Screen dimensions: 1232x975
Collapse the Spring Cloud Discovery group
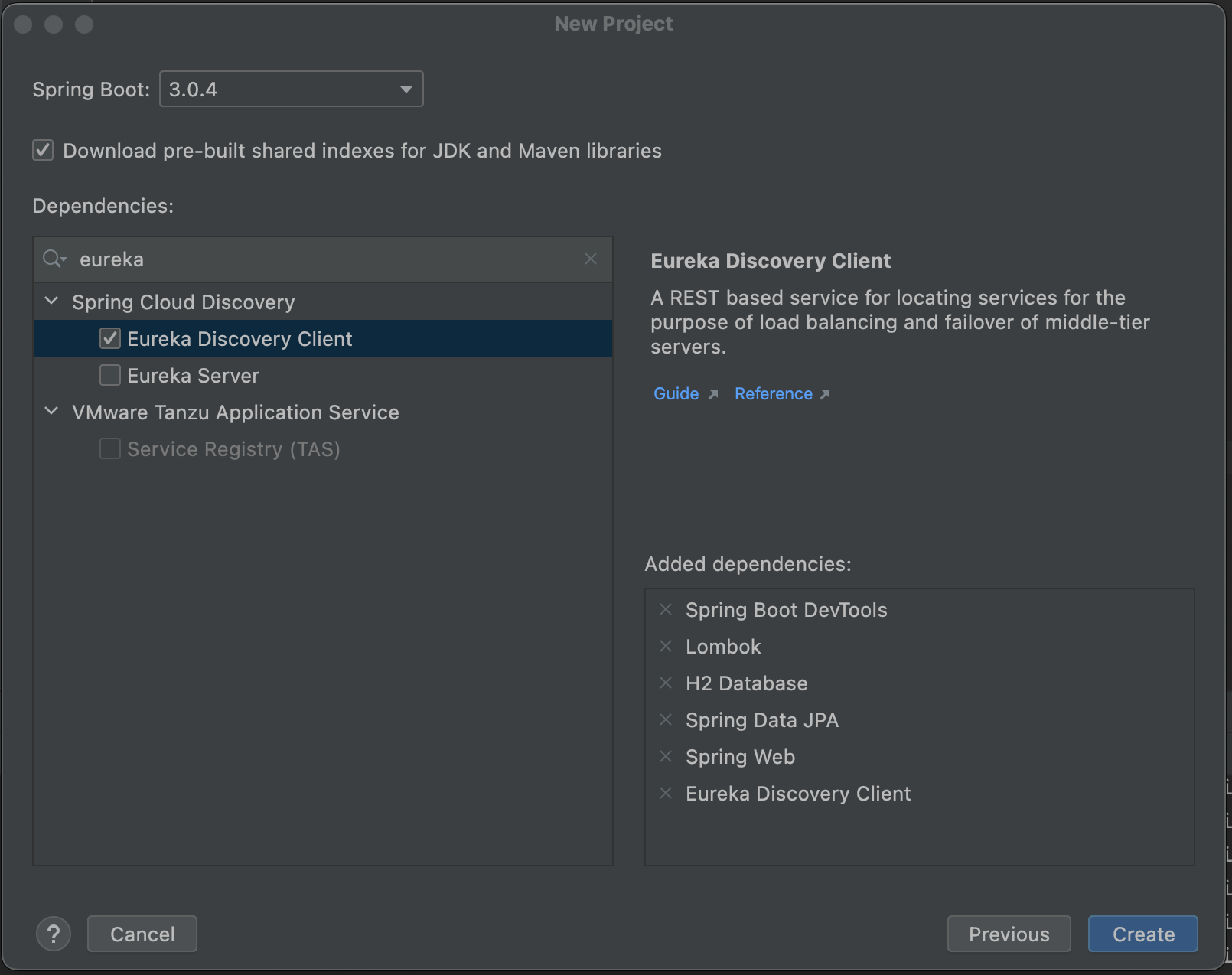(x=51, y=302)
